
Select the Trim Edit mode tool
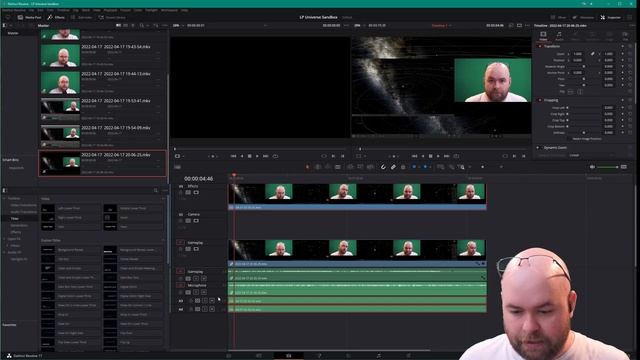pyautogui.click(x=318, y=167)
